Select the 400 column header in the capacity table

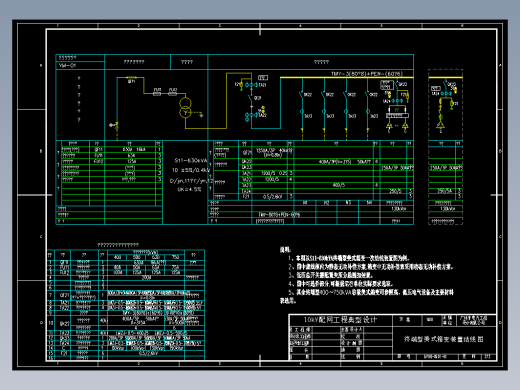coord(118,257)
